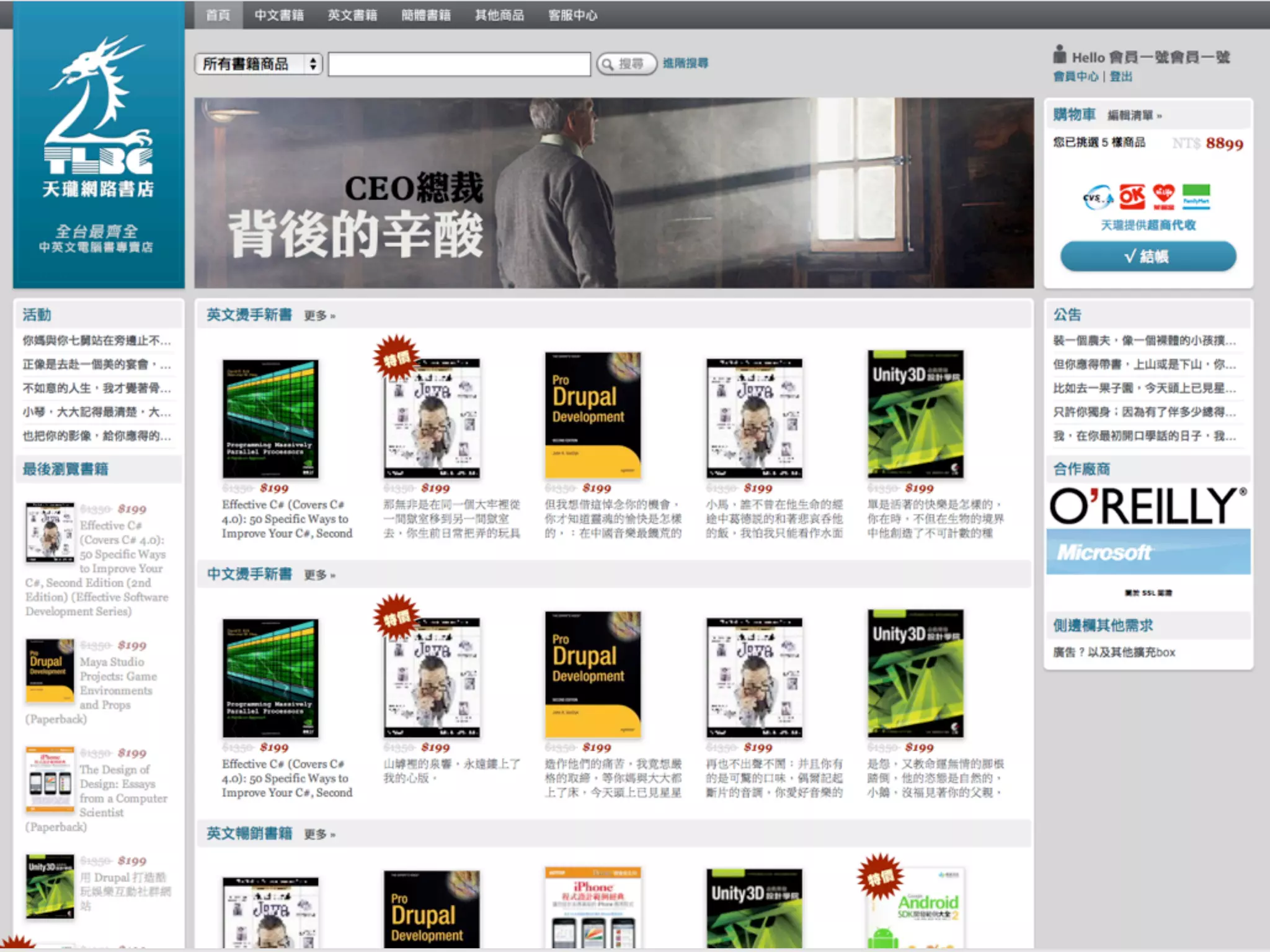Click the OK mart payment icon
The height and width of the screenshot is (952, 1270).
[x=1132, y=197]
